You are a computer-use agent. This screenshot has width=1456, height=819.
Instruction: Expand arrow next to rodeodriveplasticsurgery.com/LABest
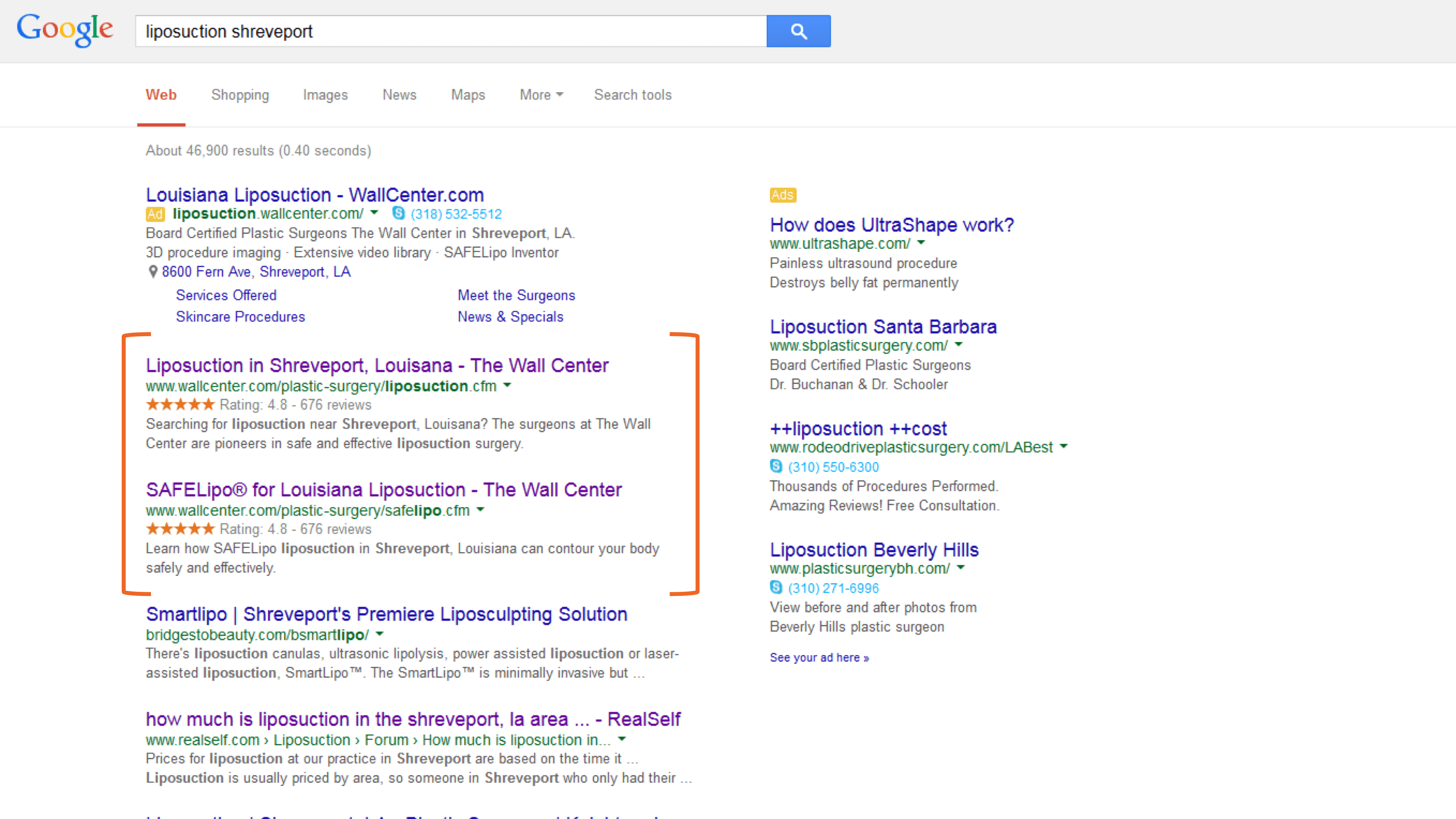tap(1063, 446)
